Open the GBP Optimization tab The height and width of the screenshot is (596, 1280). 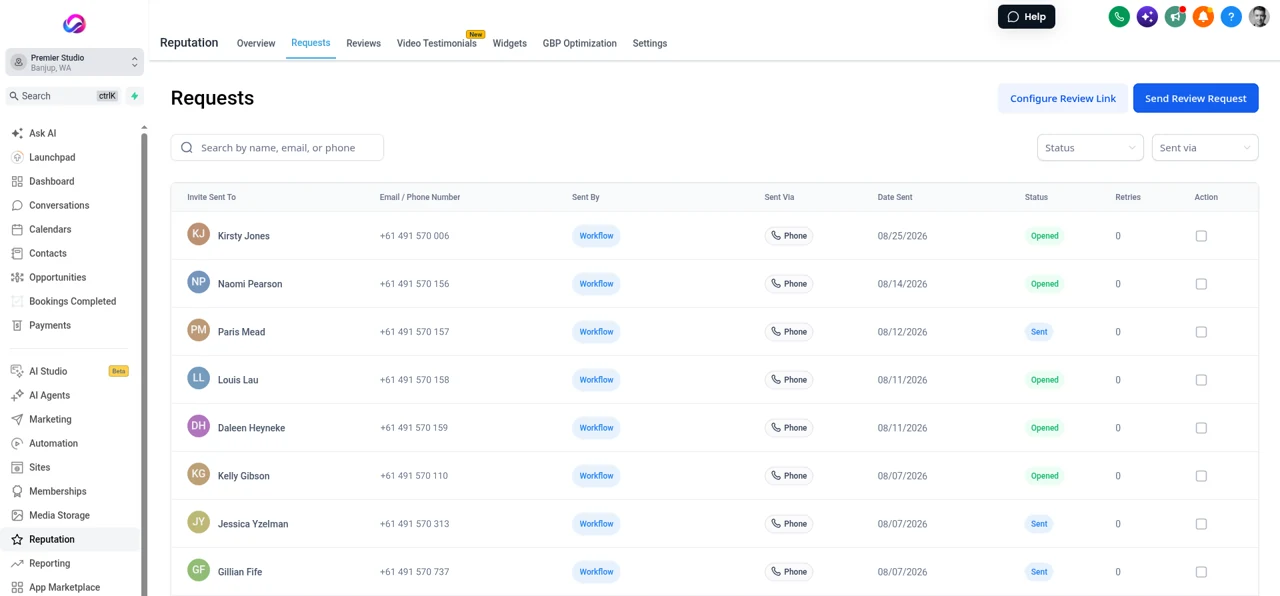coord(580,43)
